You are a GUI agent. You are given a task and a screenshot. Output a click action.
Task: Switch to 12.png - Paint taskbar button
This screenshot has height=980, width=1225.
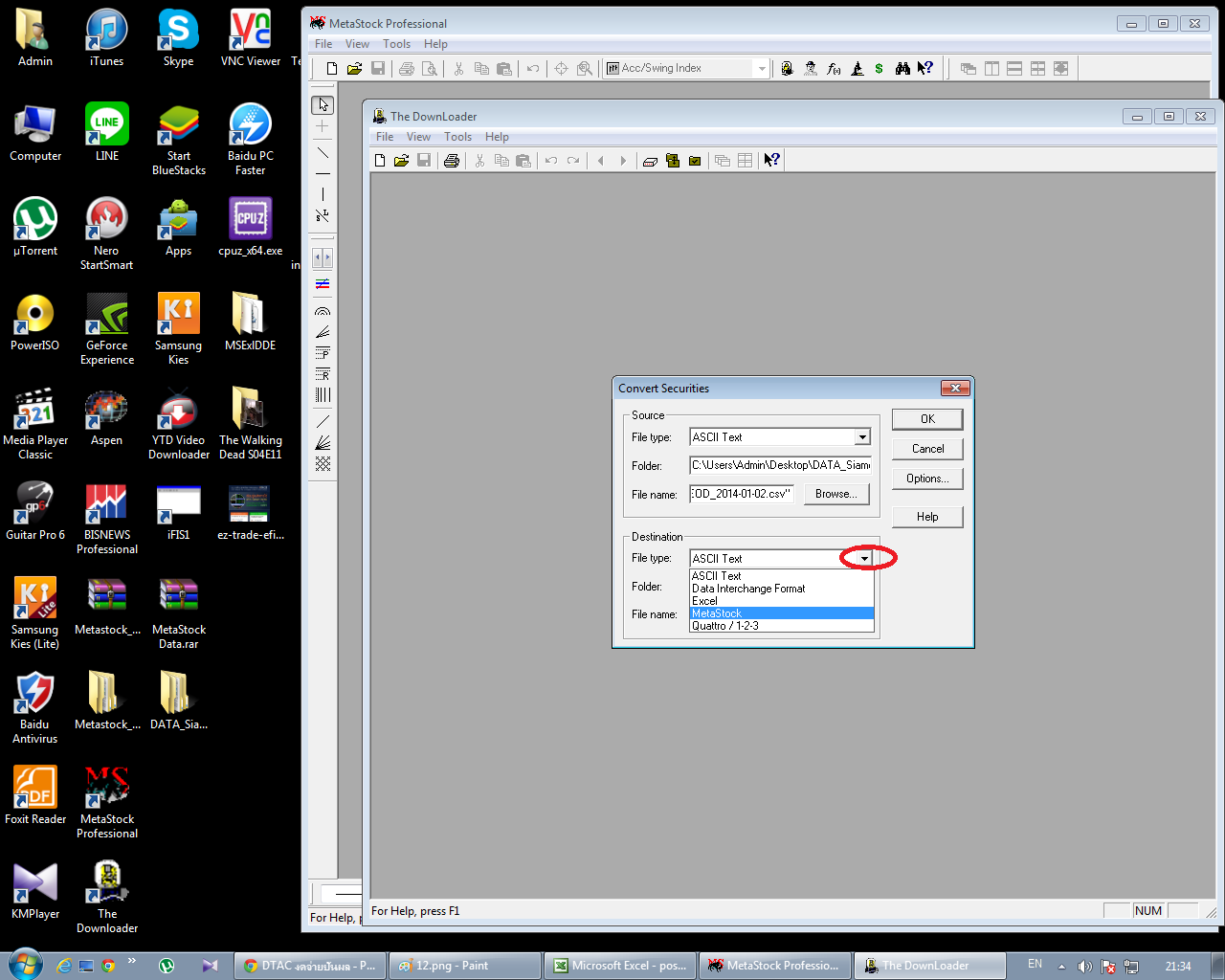point(464,966)
